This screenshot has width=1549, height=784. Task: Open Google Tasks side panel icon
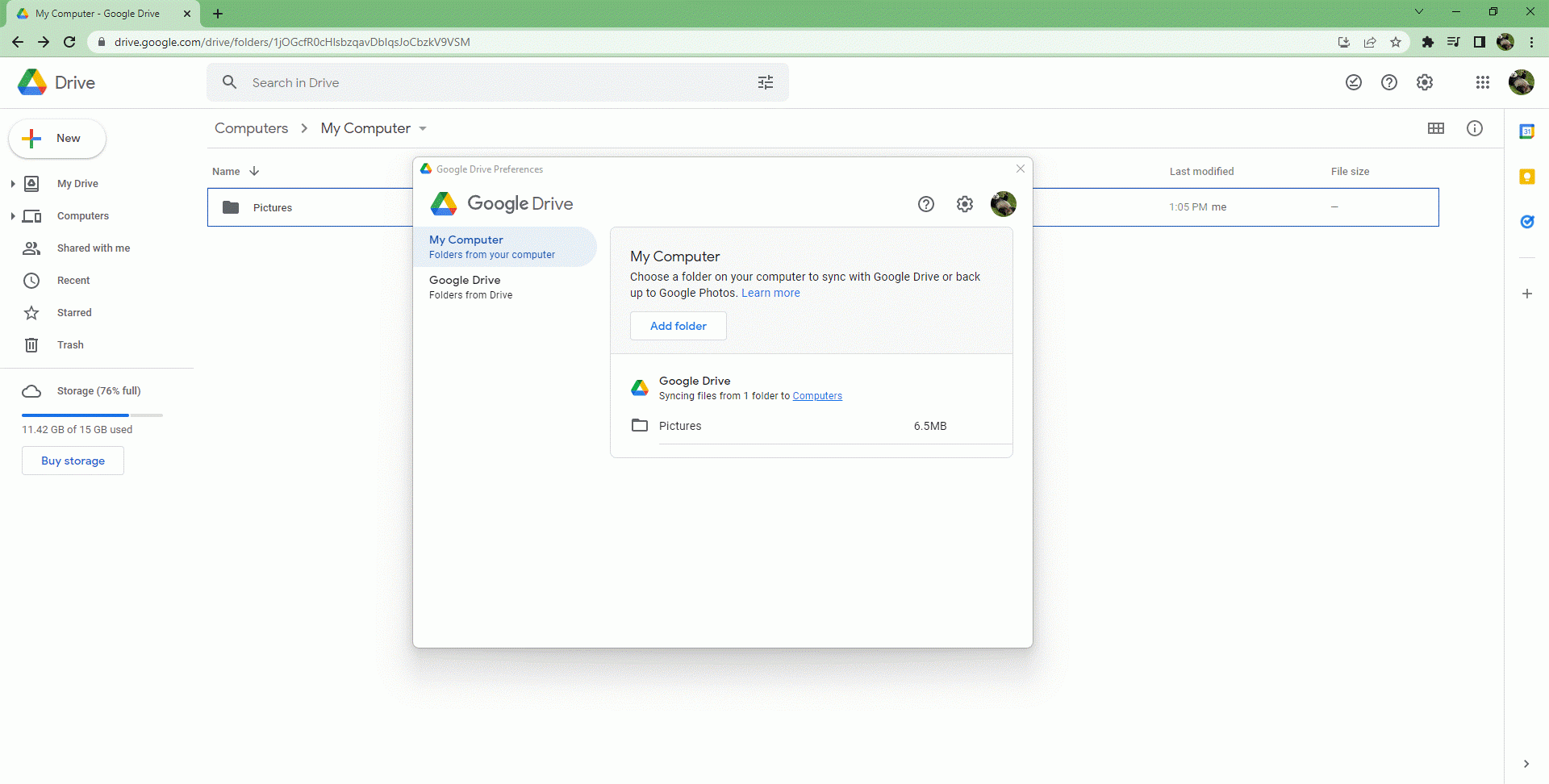[x=1526, y=222]
